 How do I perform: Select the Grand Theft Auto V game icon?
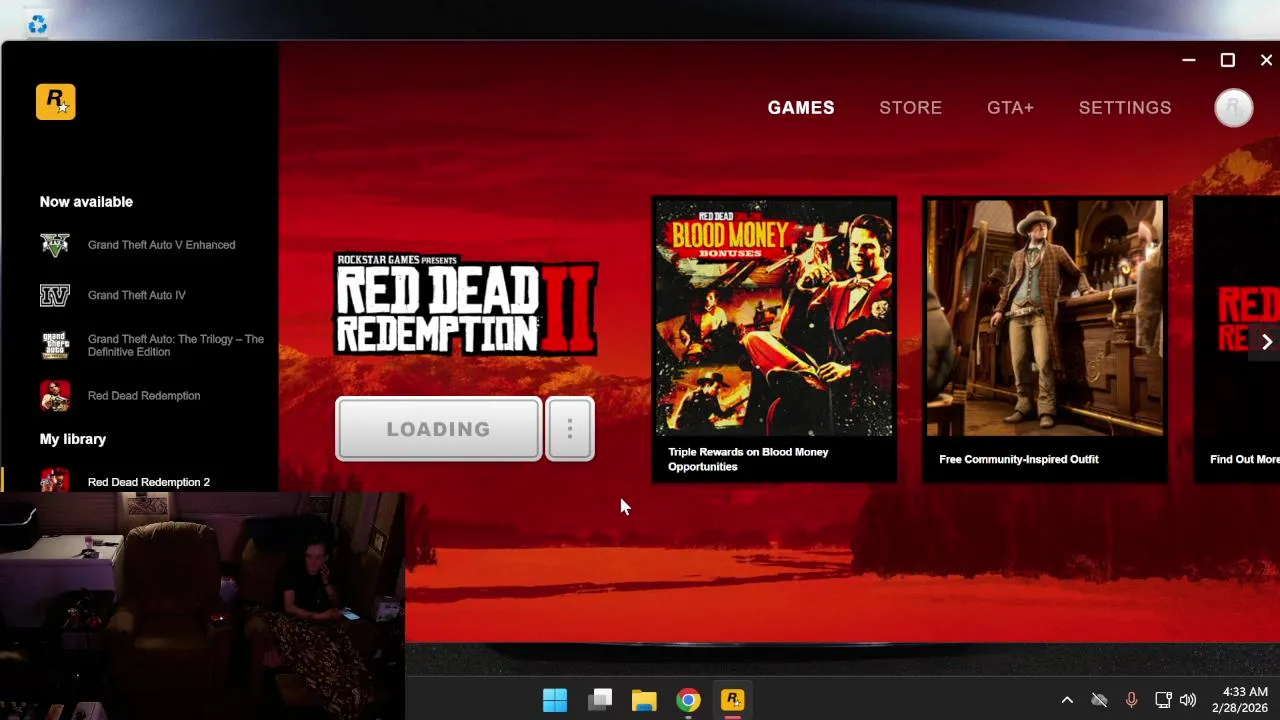[x=55, y=245]
